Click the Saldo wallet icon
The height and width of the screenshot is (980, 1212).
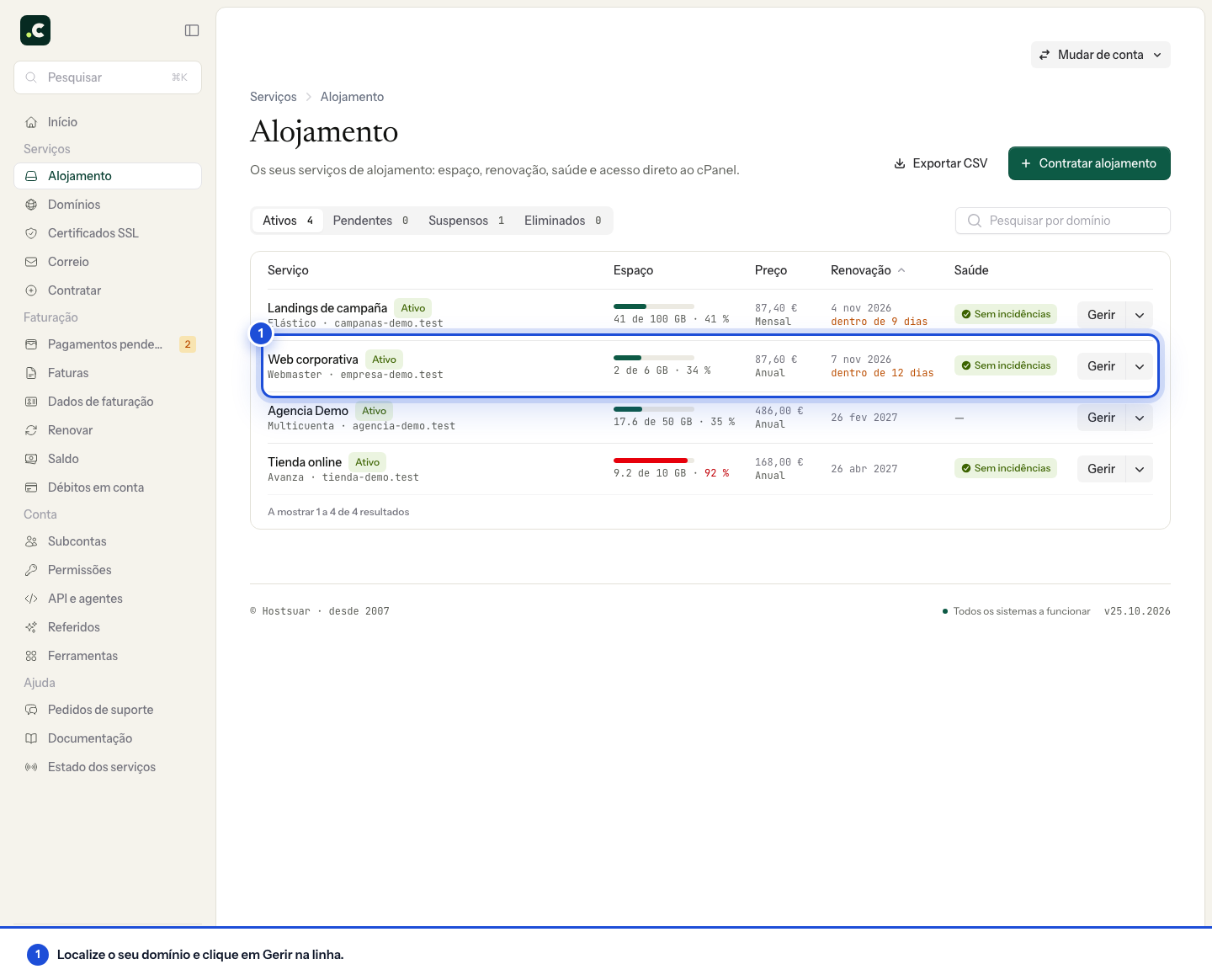click(31, 459)
